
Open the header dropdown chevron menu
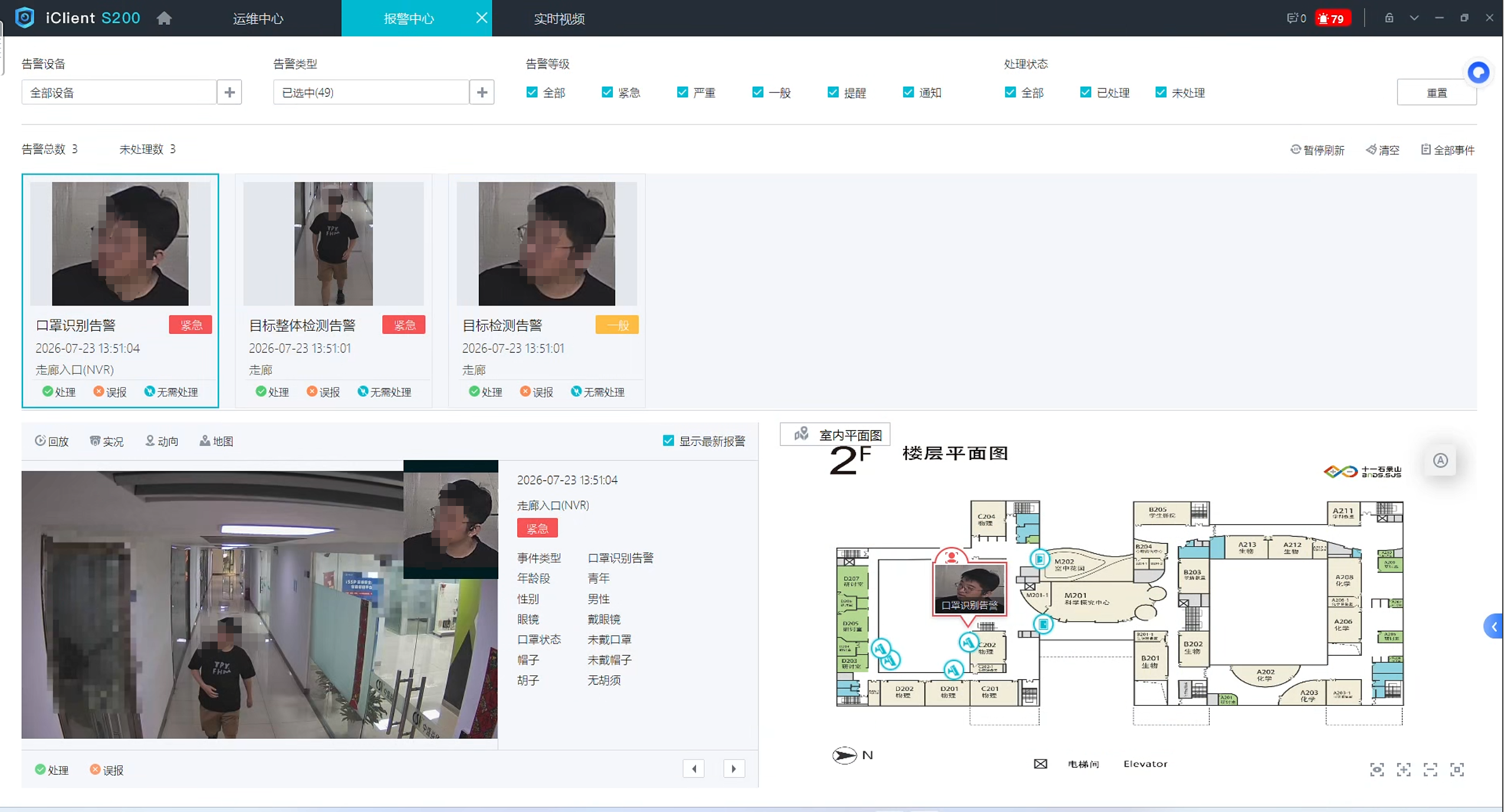pos(1414,18)
